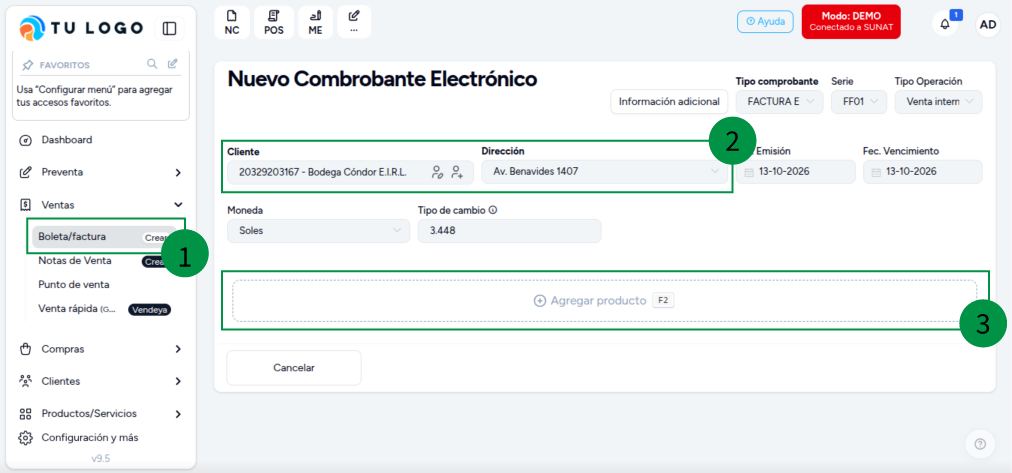This screenshot has height=473, width=1012.
Task: Expand the Productos/Servicios menu
Action: [x=102, y=414]
